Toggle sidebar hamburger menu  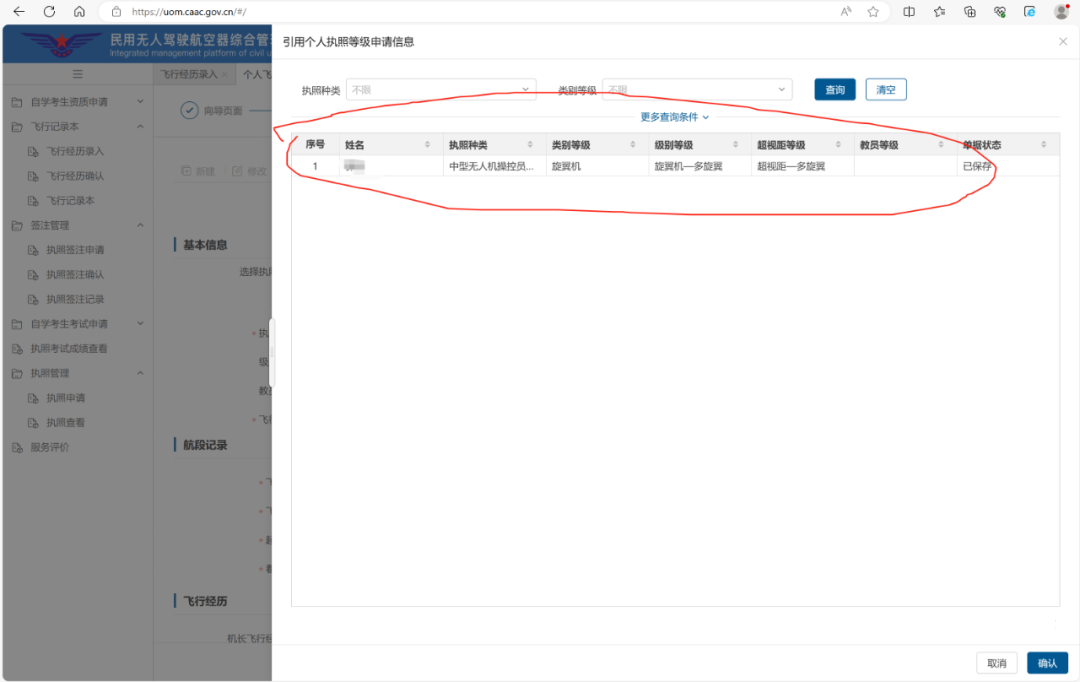tap(77, 74)
